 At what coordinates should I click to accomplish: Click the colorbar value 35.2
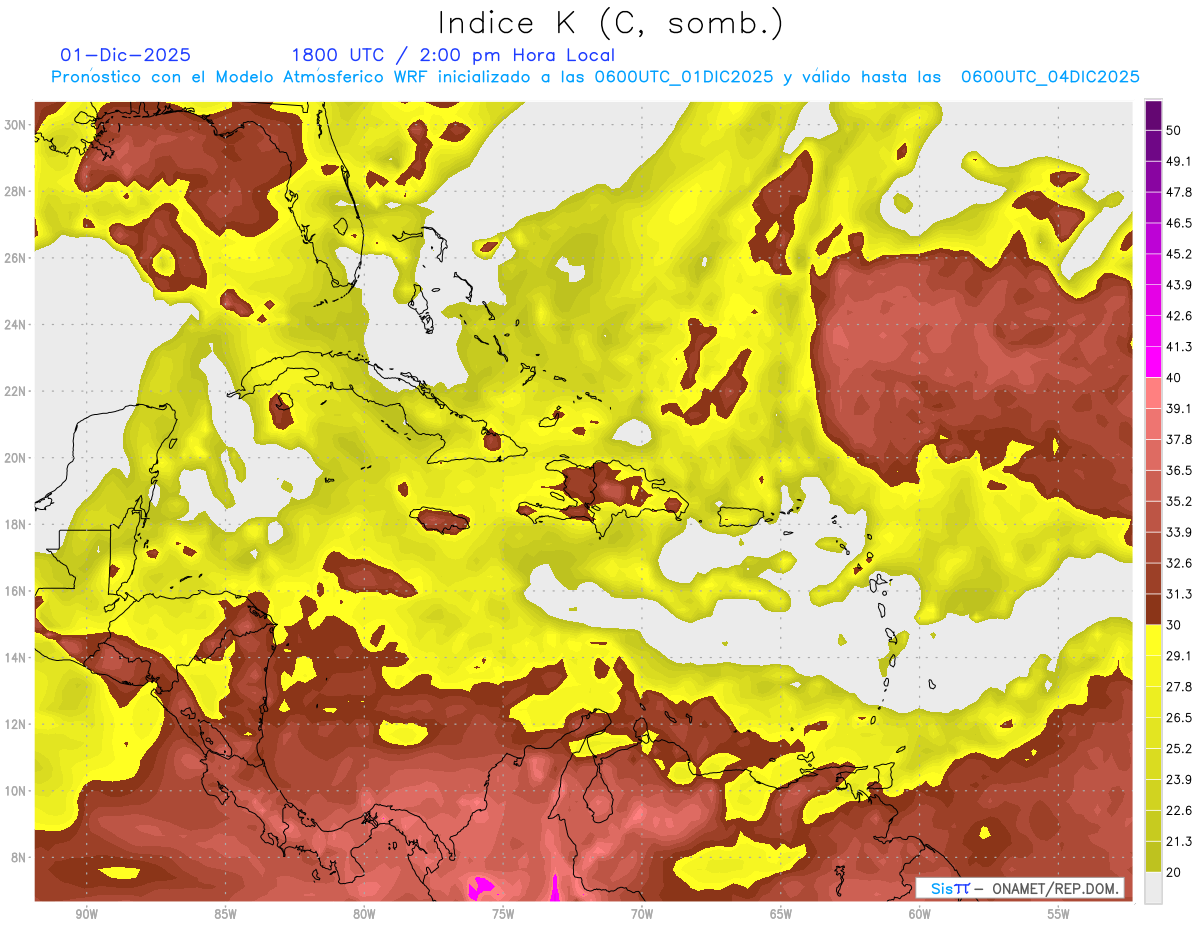pos(1179,501)
